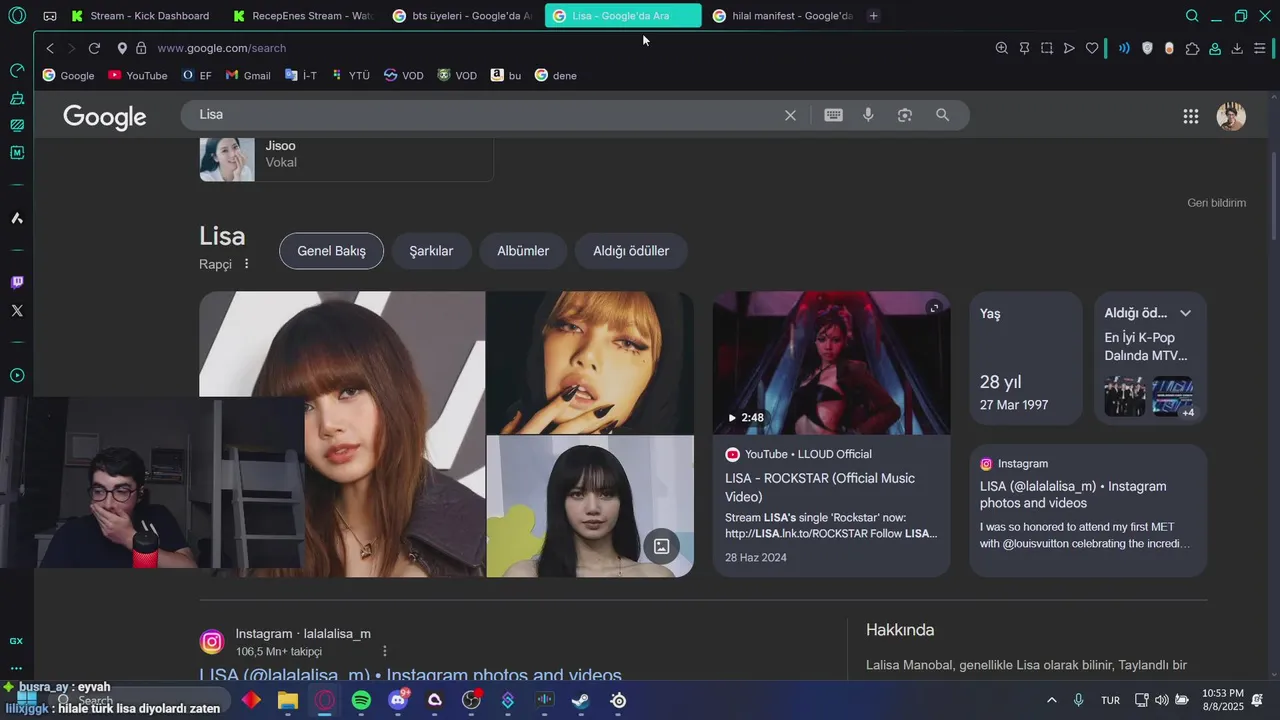This screenshot has height=720, width=1280.
Task: Start voice search with microphone
Action: click(868, 115)
